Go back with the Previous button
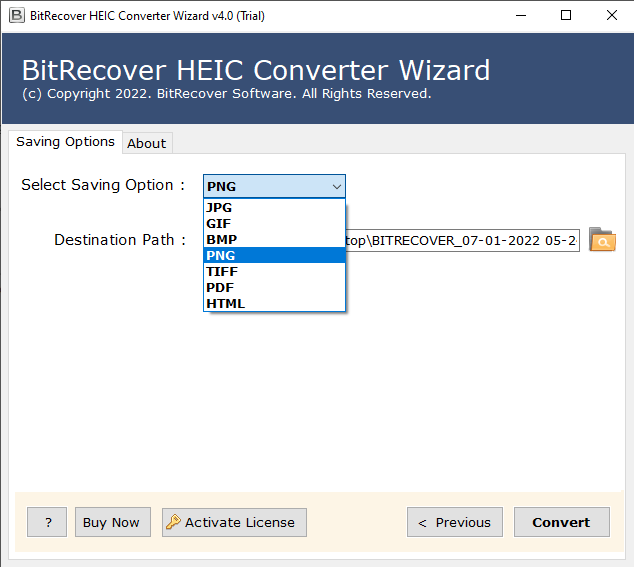This screenshot has height=567, width=634. tap(454, 522)
